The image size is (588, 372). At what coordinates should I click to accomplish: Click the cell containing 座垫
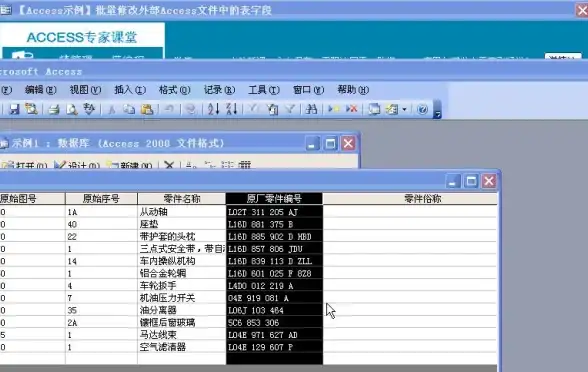coord(182,224)
